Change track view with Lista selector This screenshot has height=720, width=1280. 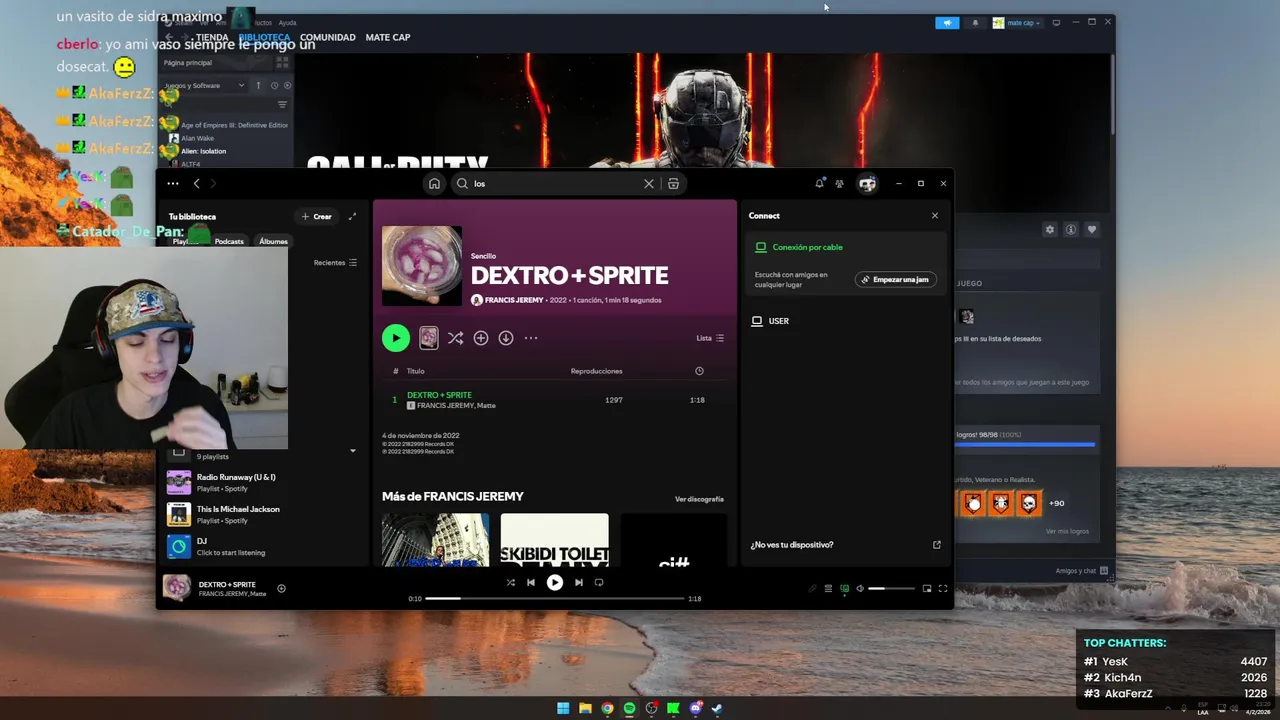[x=710, y=338]
